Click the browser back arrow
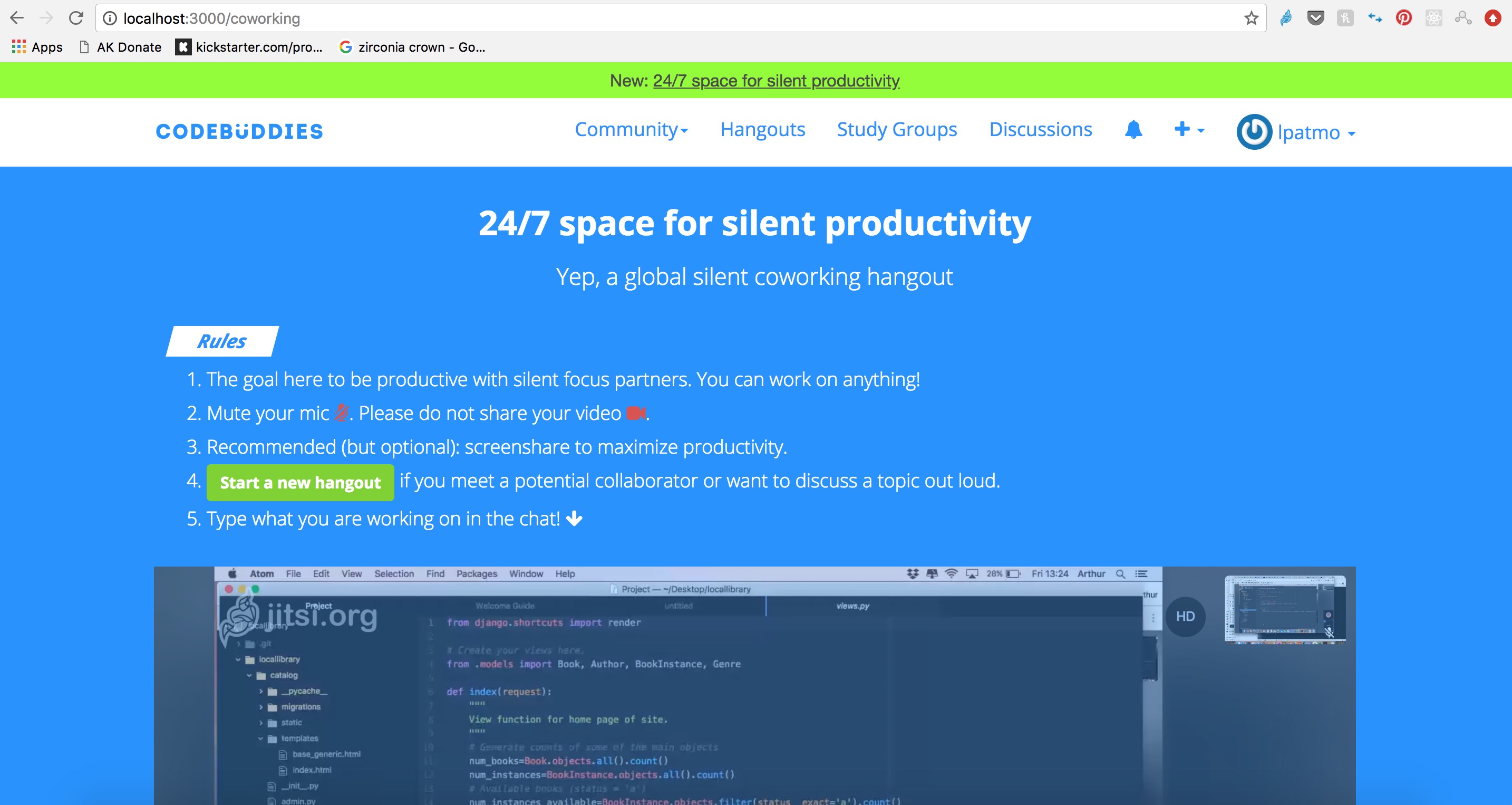 click(x=17, y=18)
